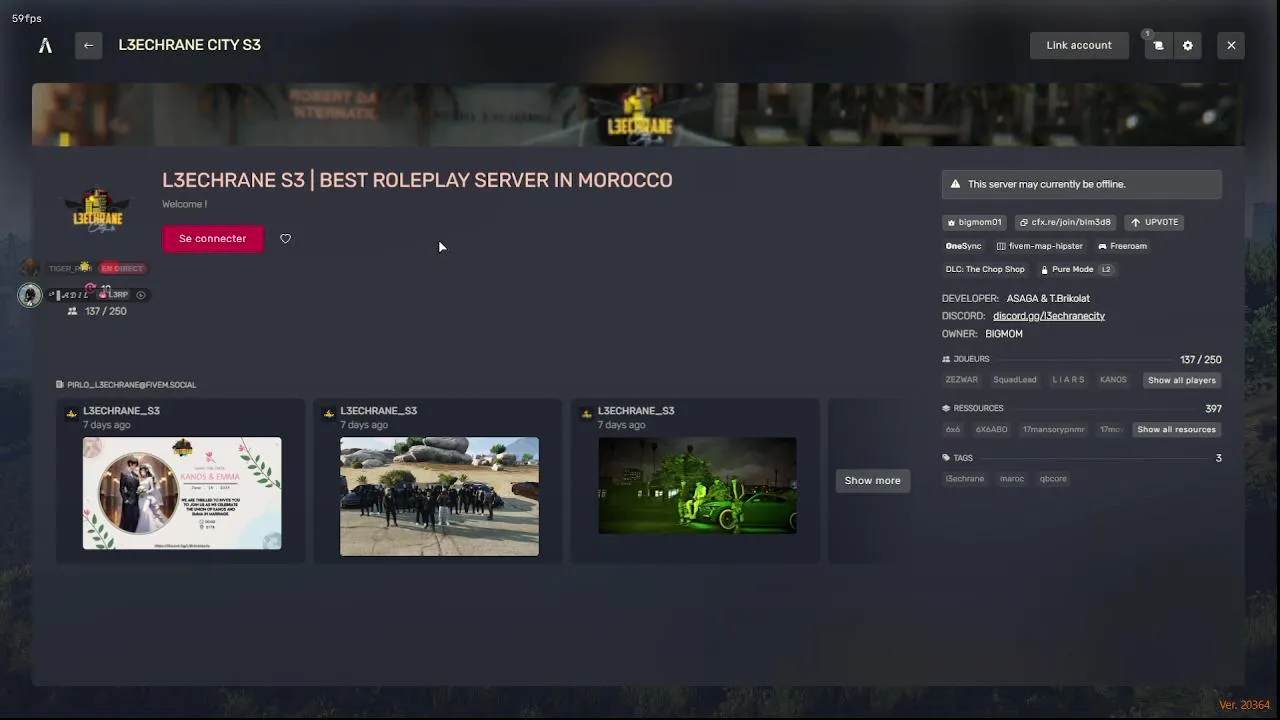Click the third post's L3ECHRANE_S3 avatar icon
The image size is (1280, 720).
[x=586, y=412]
